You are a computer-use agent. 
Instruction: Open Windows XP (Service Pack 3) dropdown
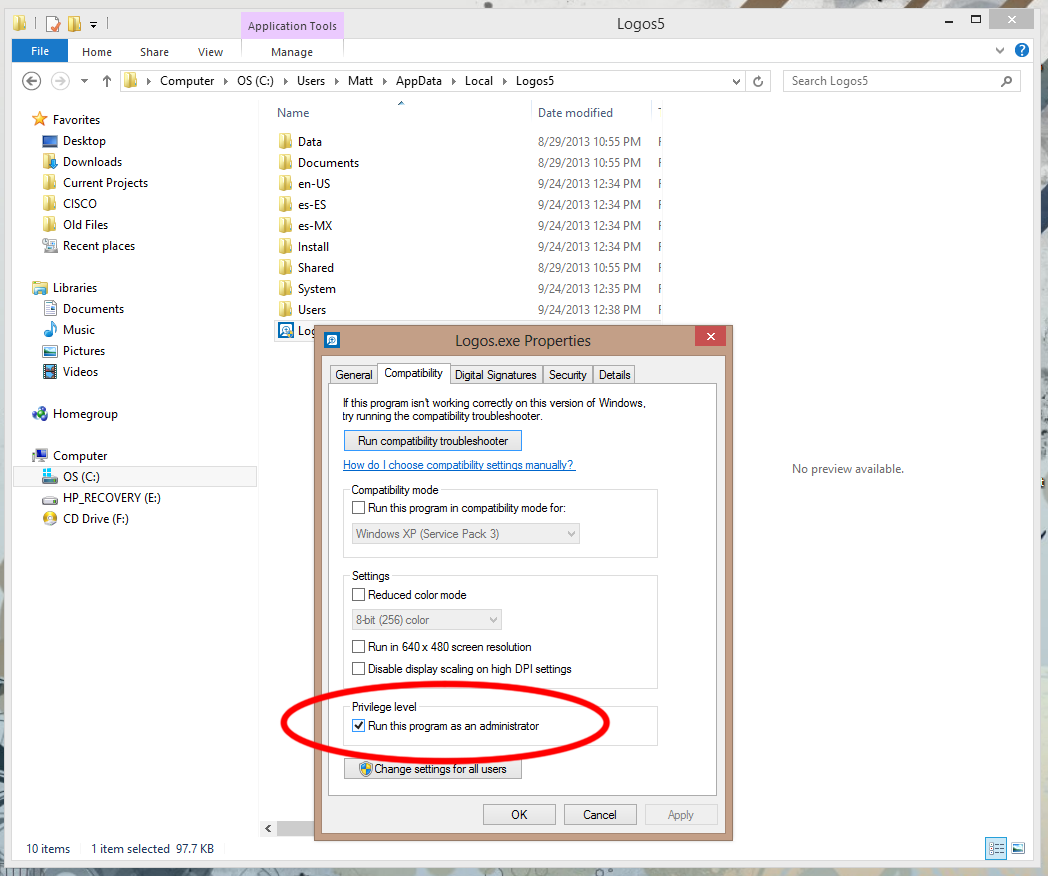466,534
